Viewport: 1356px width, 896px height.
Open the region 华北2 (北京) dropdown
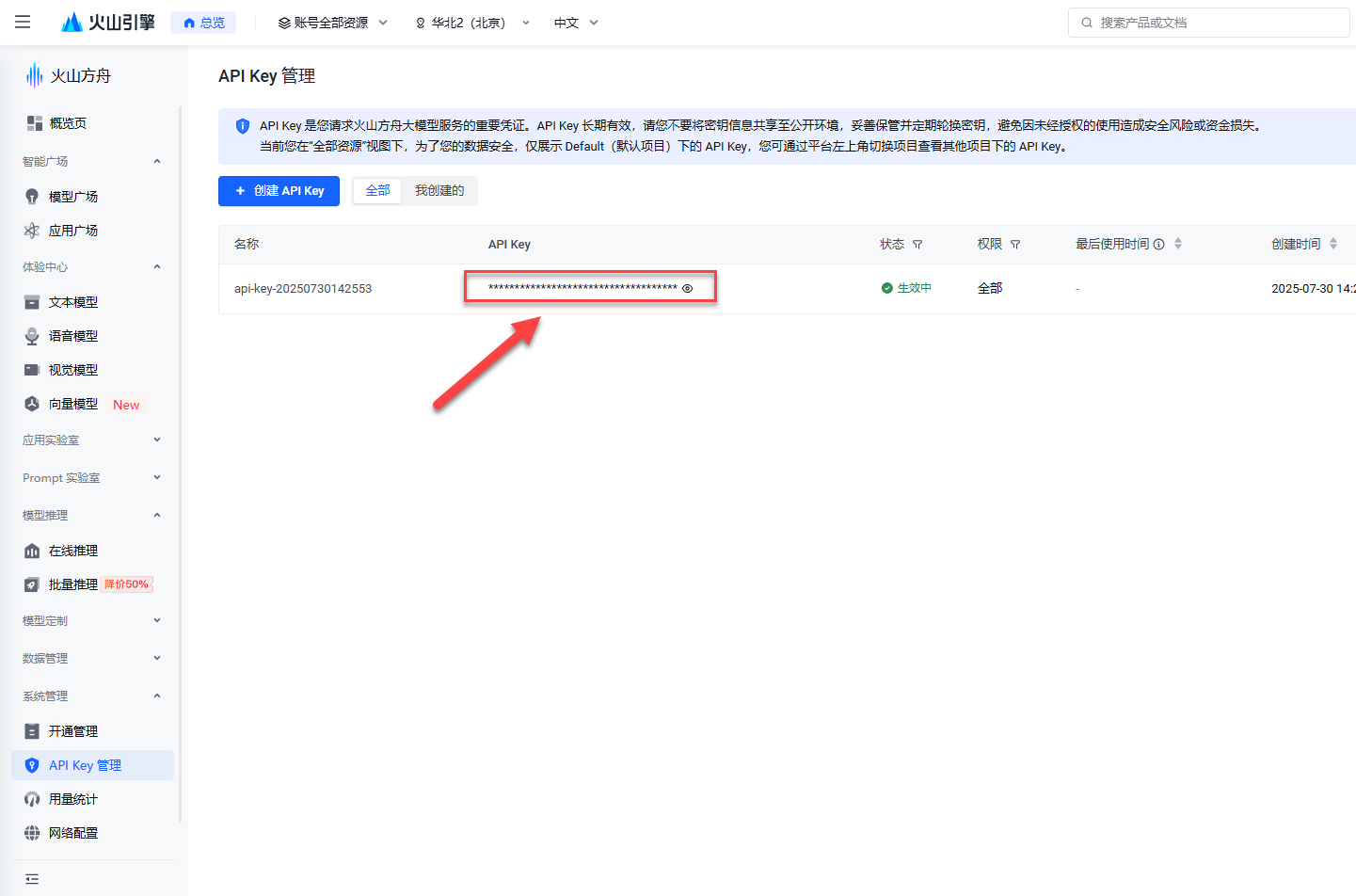472,23
